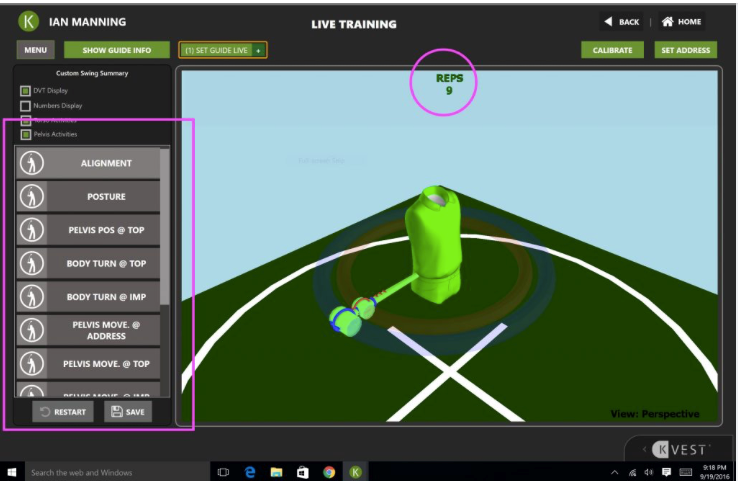Enable the Numbers Display checkbox
Image resolution: width=738 pixels, height=481 pixels.
[x=26, y=105]
